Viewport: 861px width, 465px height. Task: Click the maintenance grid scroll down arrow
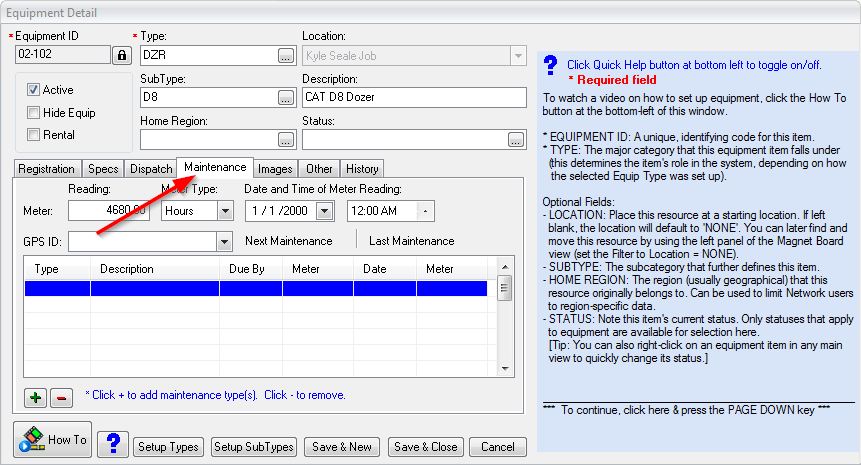[x=505, y=369]
